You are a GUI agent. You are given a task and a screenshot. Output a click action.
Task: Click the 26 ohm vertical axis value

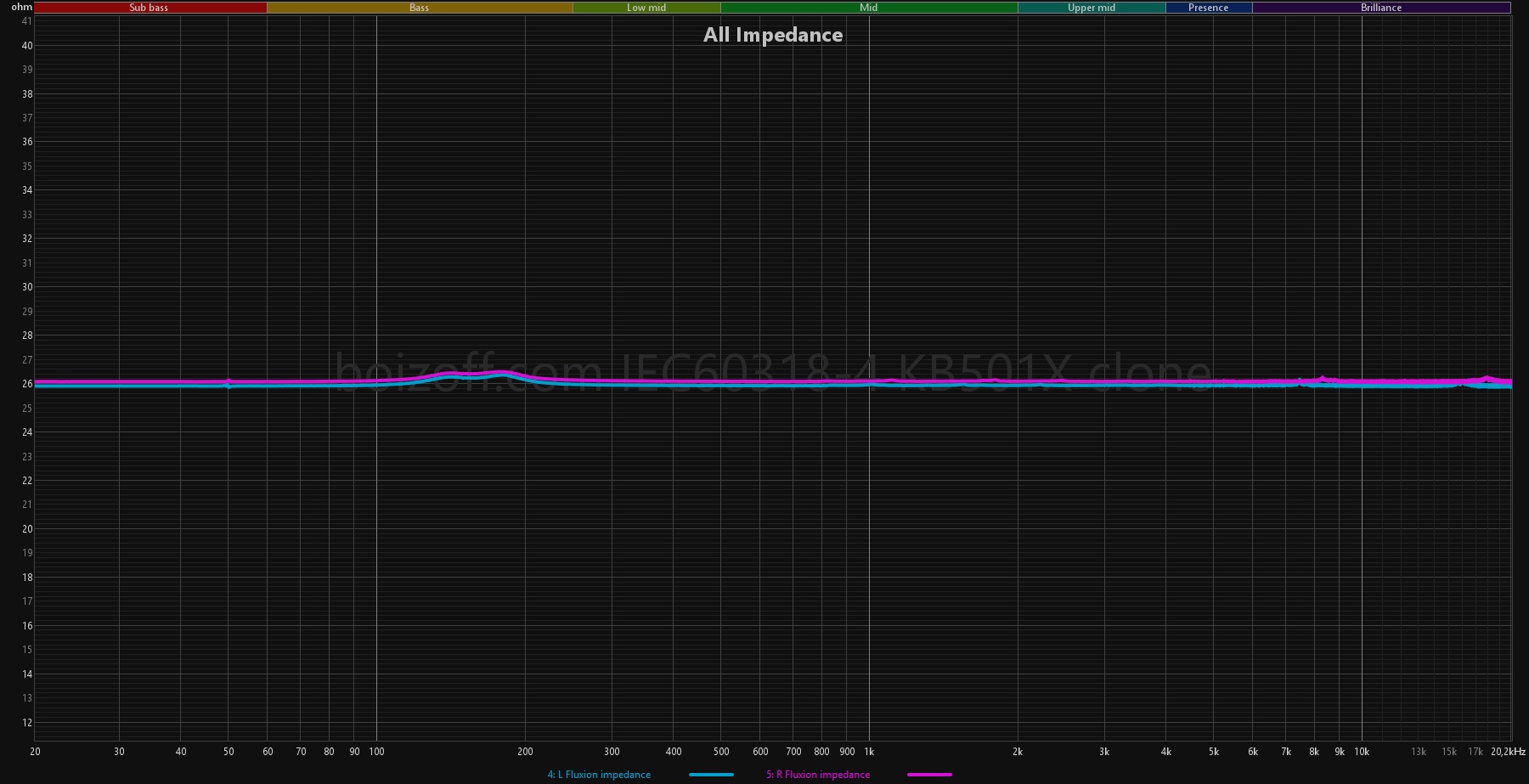[27, 384]
